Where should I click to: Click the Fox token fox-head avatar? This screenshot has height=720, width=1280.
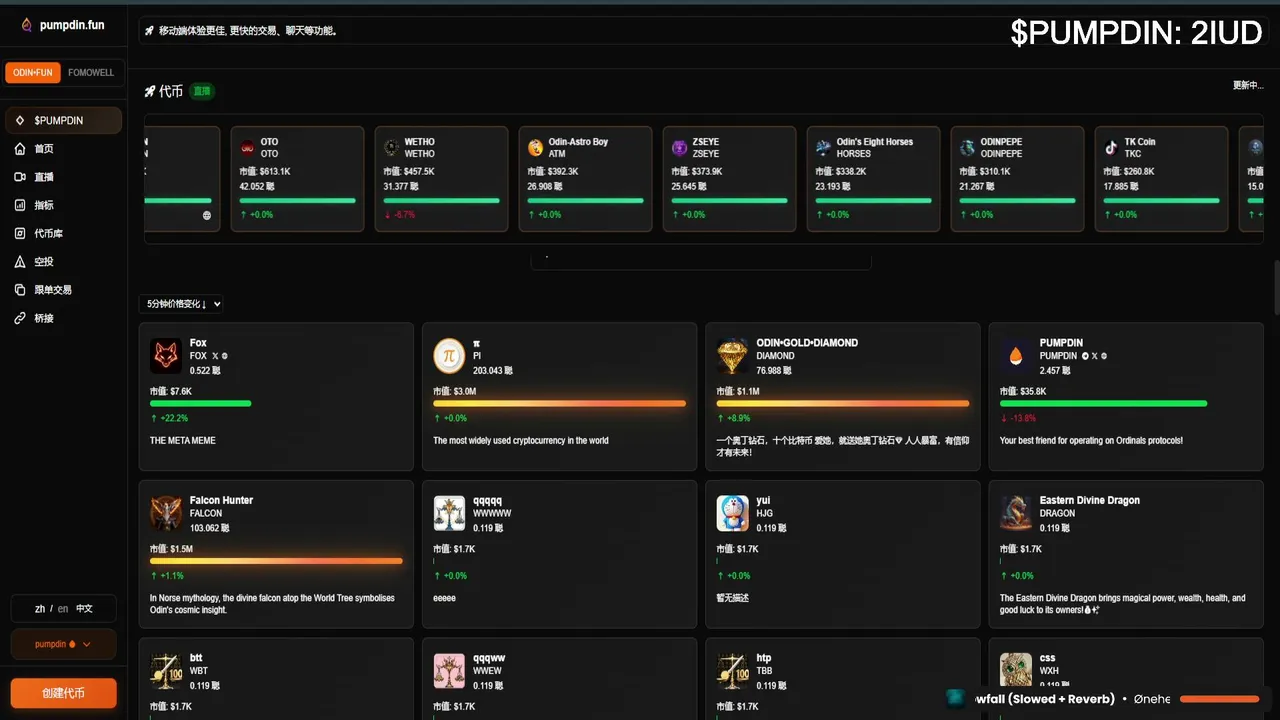[x=166, y=356]
